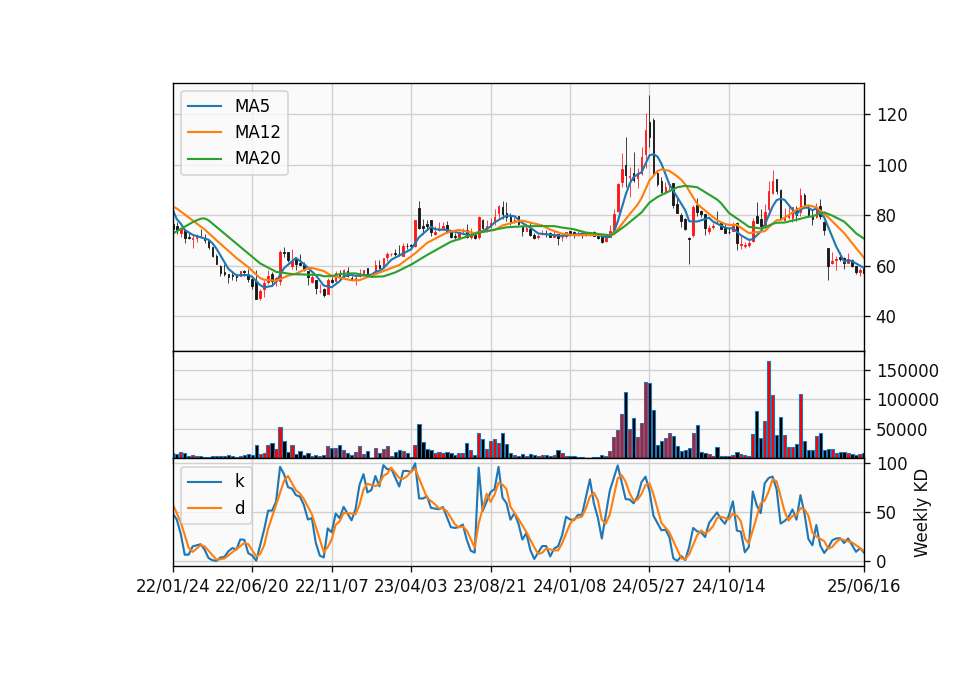Viewport: 960px width, 690px height.
Task: Click the 50 tick on KD axis
Action: tap(887, 513)
